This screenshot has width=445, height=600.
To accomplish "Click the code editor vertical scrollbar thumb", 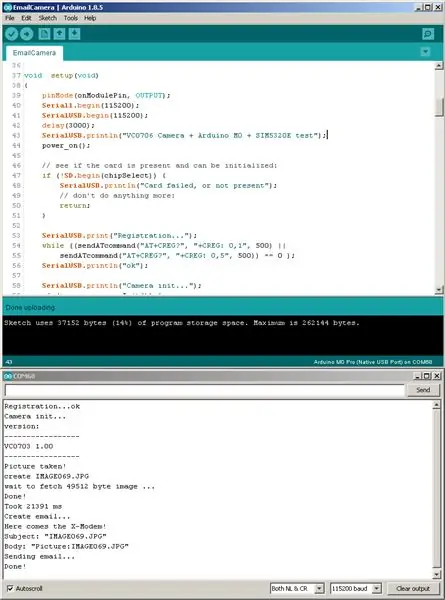I will tap(439, 107).
